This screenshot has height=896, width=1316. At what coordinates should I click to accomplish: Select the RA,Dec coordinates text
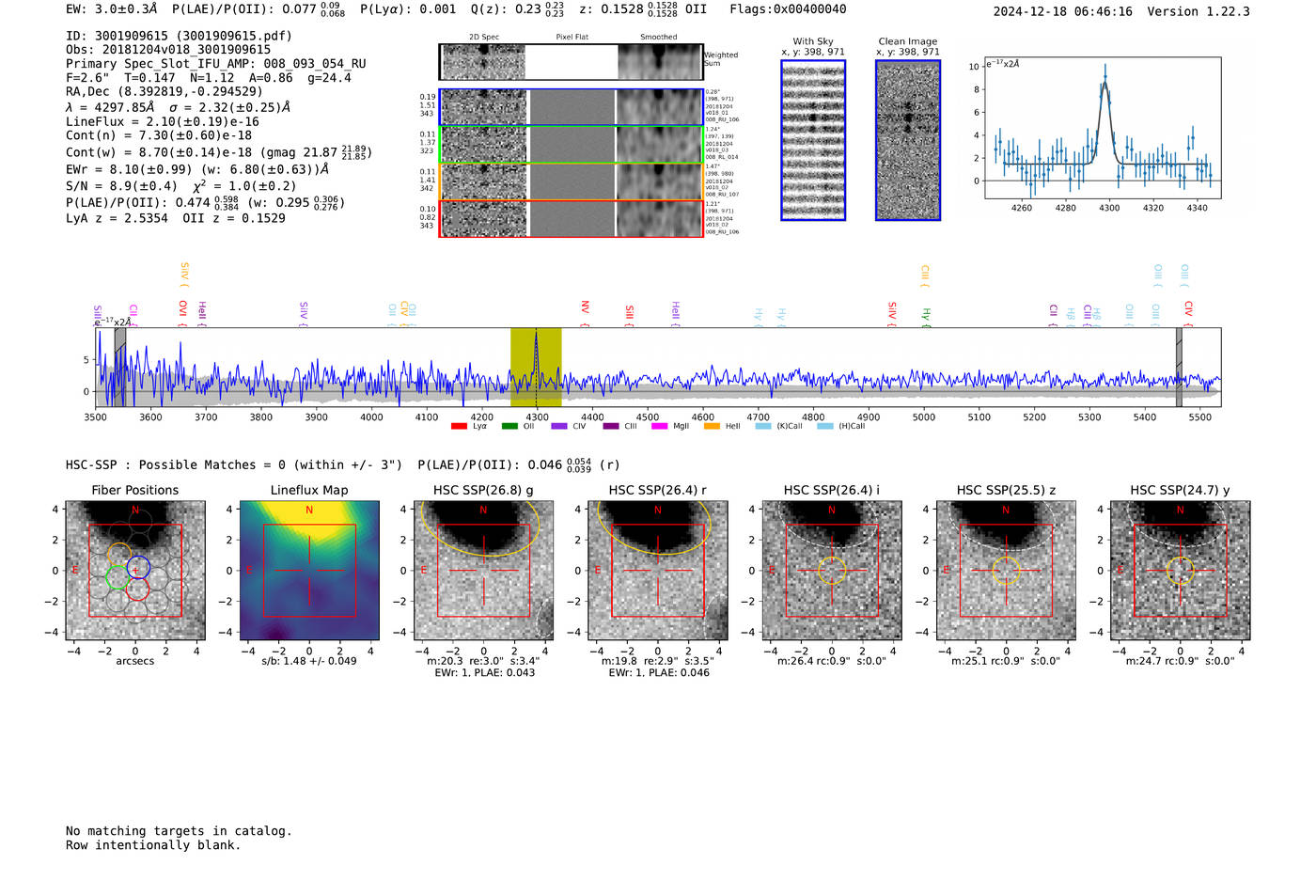(x=164, y=91)
